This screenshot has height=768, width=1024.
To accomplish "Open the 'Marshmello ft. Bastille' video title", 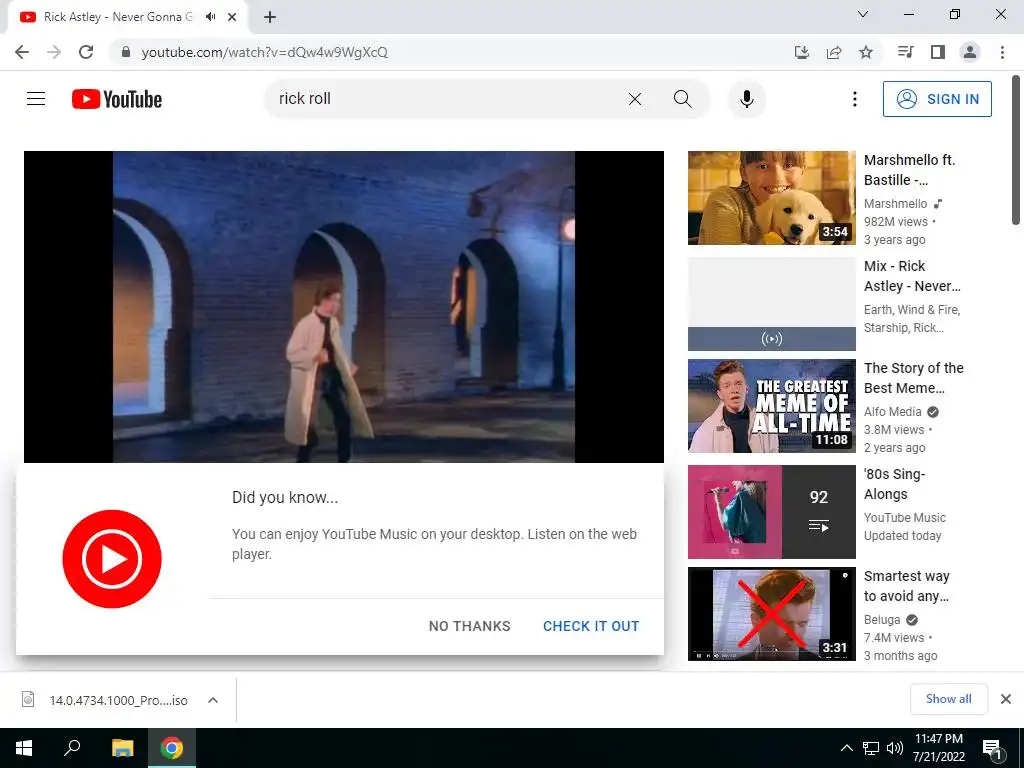I will click(909, 170).
